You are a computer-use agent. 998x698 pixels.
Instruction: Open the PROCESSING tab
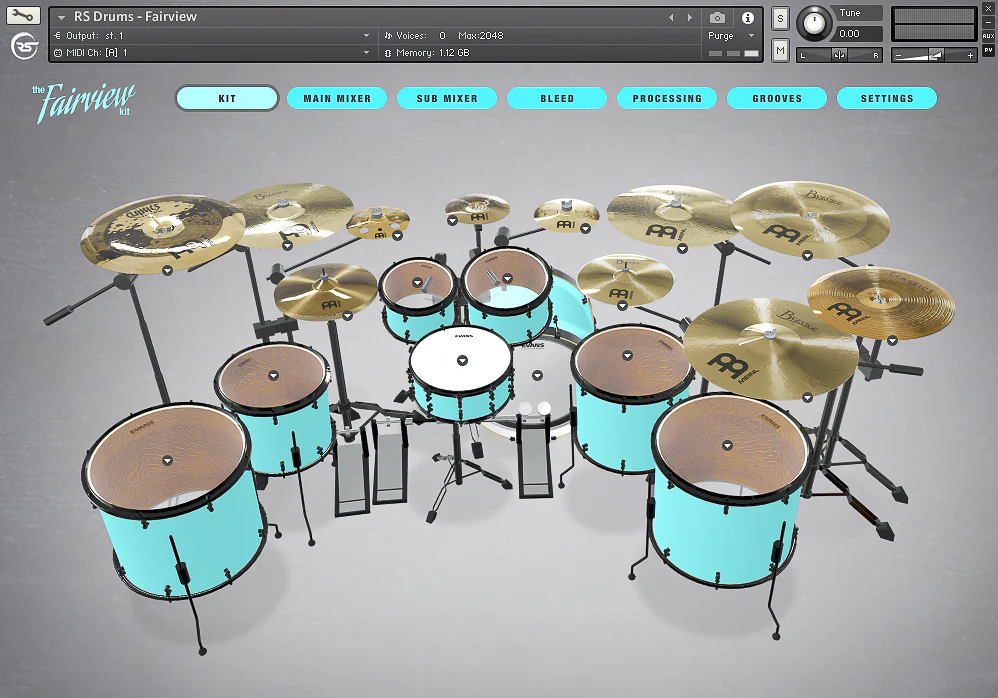tap(667, 99)
